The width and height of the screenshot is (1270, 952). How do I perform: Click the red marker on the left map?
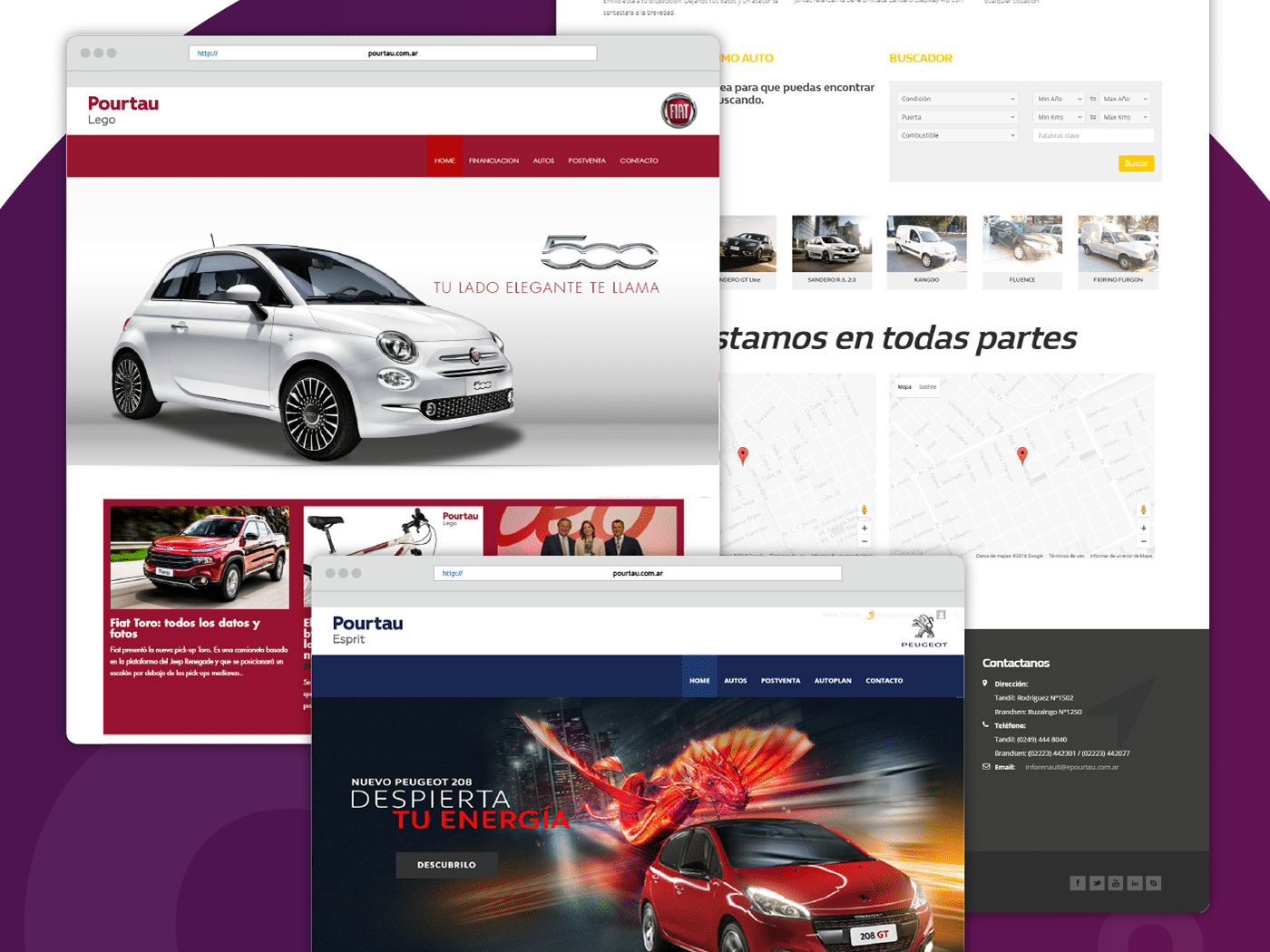click(x=743, y=455)
